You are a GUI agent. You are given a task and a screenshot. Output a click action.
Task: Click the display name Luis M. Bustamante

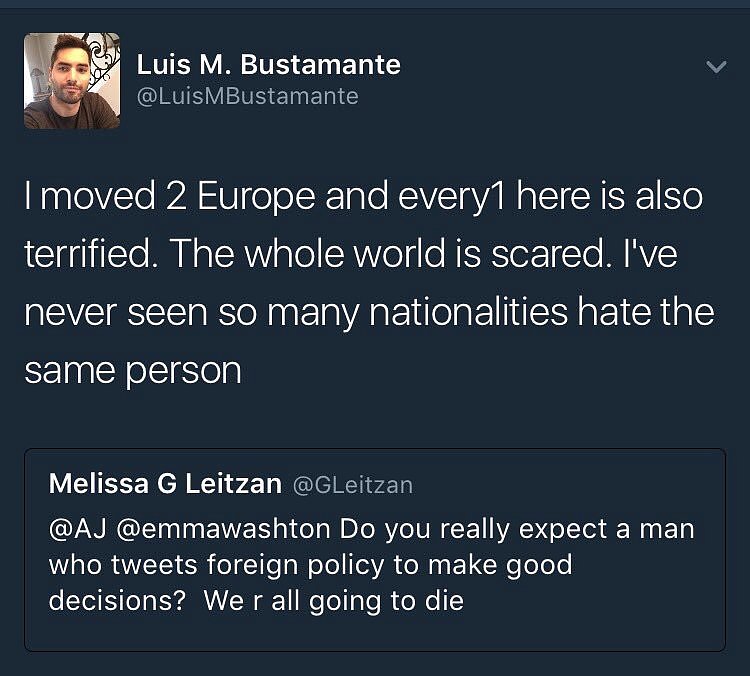point(268,65)
